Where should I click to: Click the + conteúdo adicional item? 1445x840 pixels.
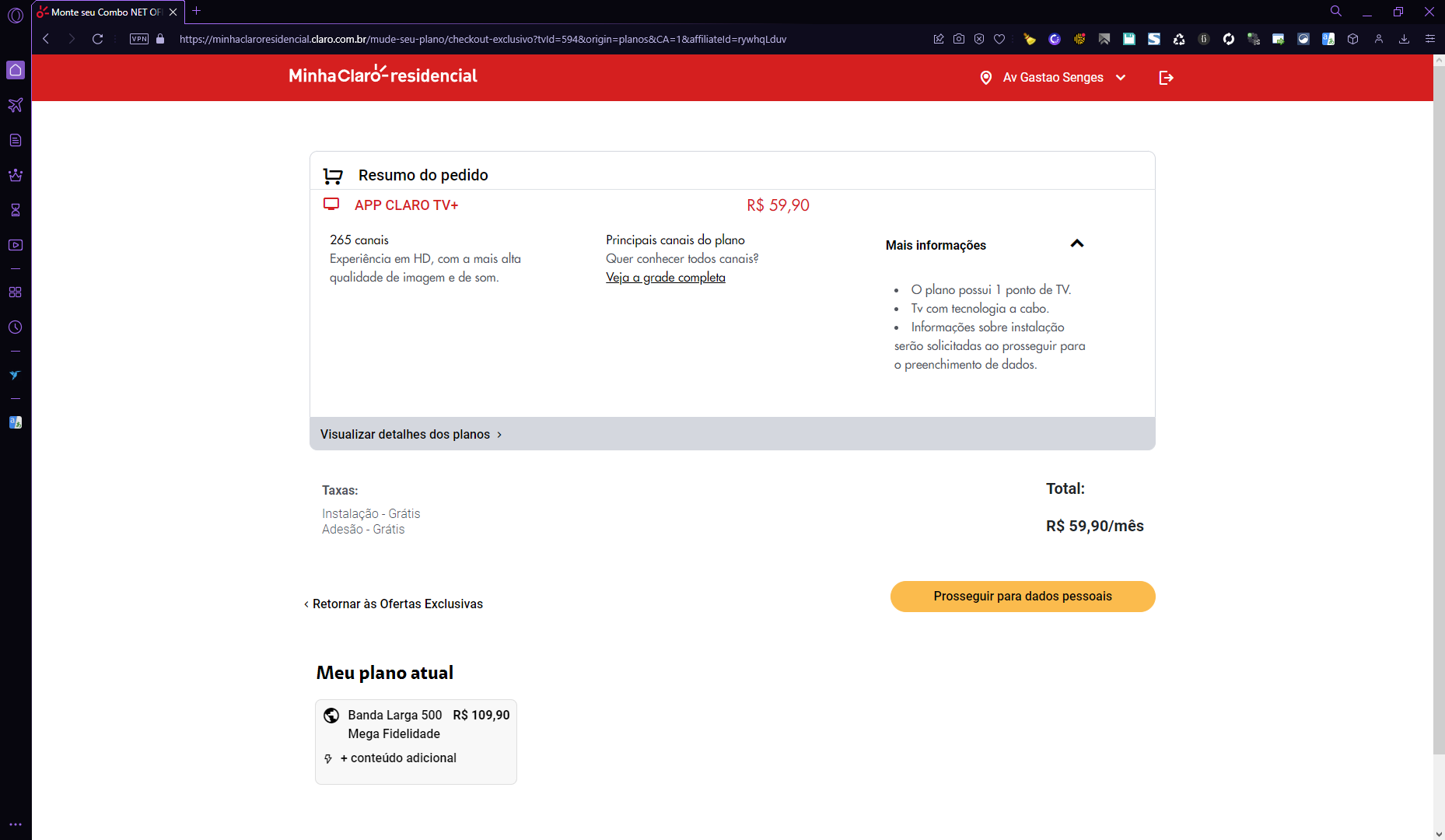click(398, 758)
